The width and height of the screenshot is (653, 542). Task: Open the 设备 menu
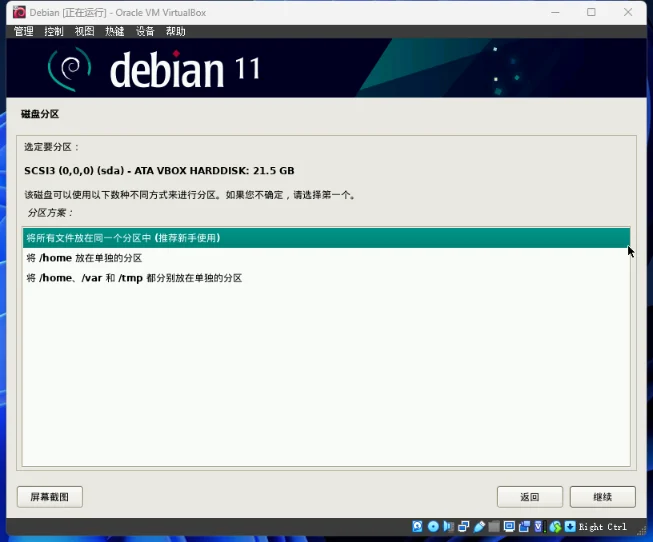[x=145, y=31]
